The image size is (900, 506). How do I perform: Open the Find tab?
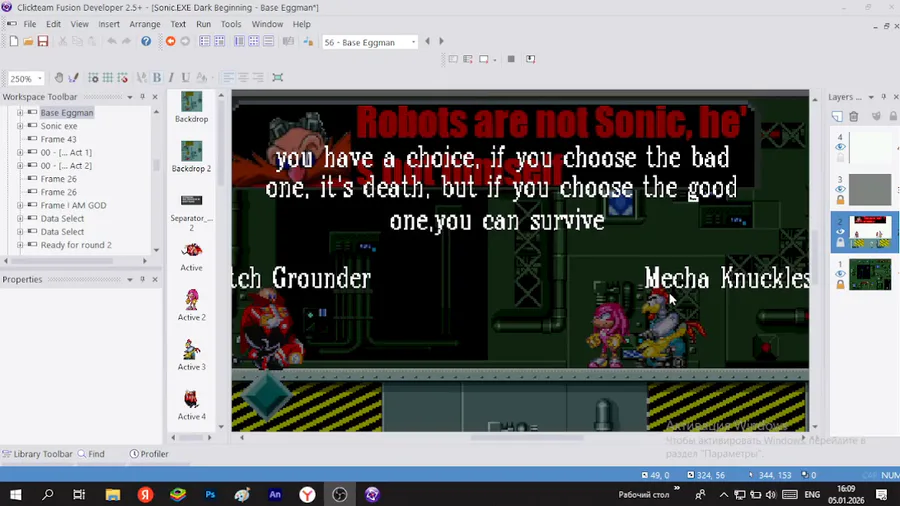pos(92,454)
